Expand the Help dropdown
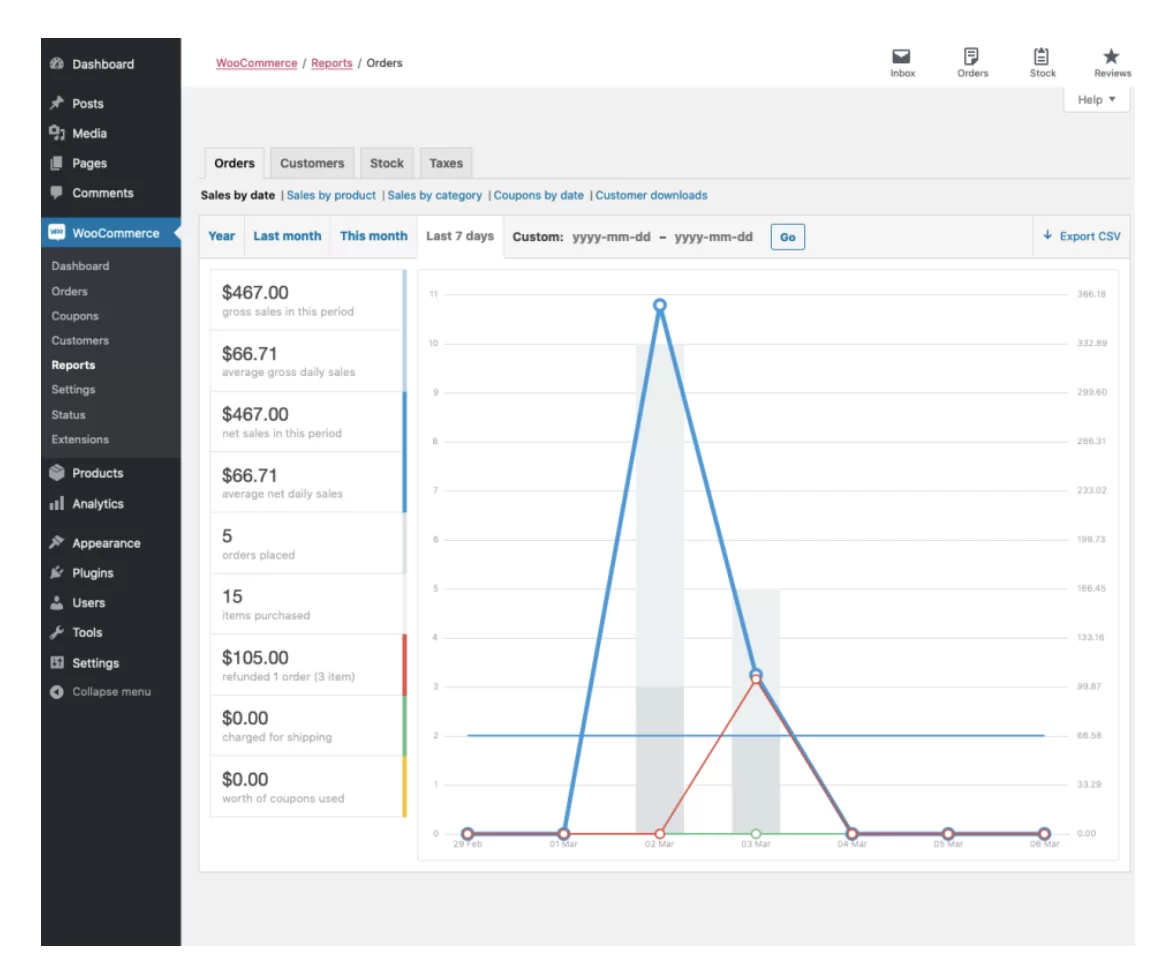1162x978 pixels. coord(1096,99)
